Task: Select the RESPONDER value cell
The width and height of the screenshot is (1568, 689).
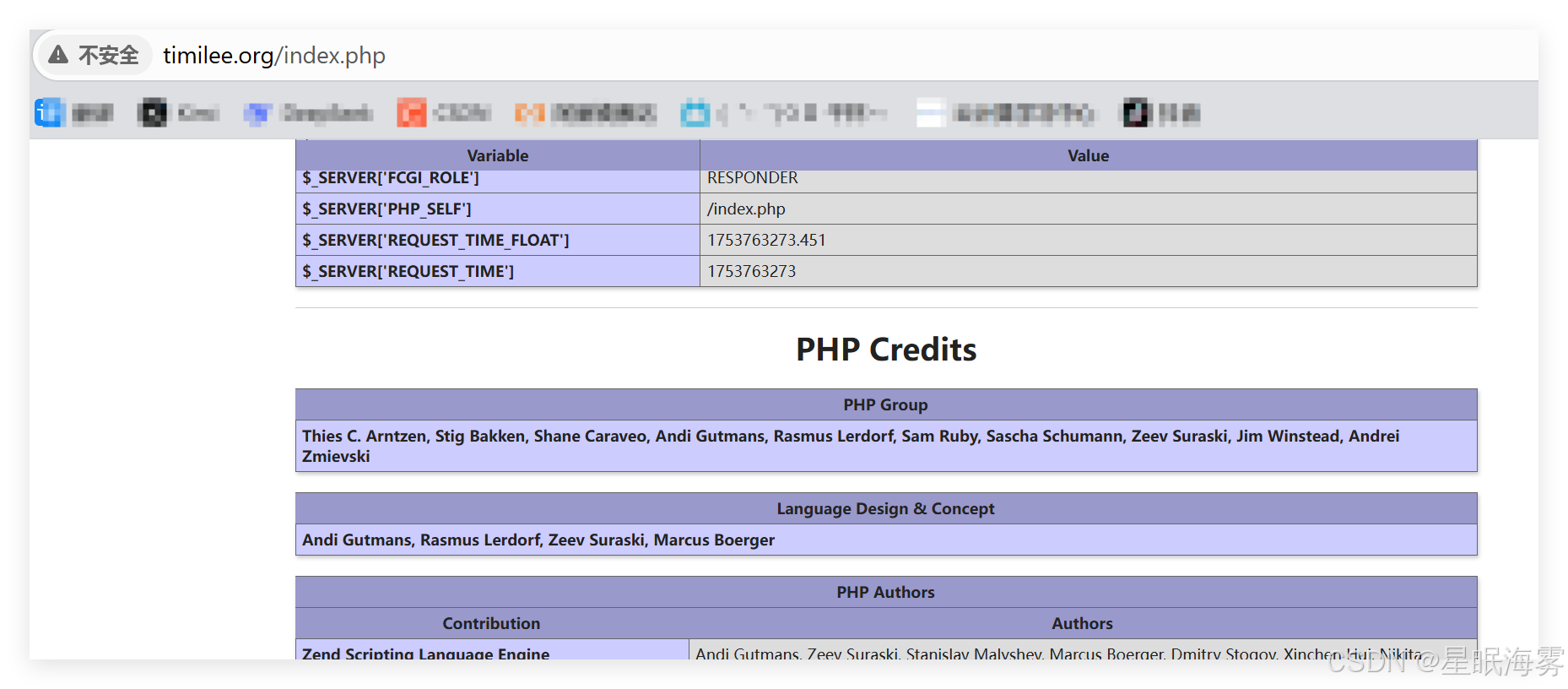Action: [1089, 179]
